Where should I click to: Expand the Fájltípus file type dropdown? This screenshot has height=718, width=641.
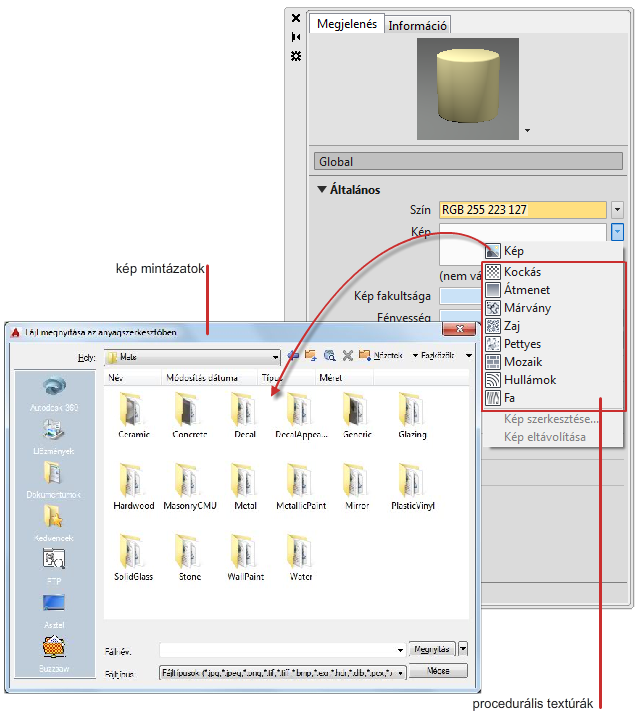(x=401, y=673)
